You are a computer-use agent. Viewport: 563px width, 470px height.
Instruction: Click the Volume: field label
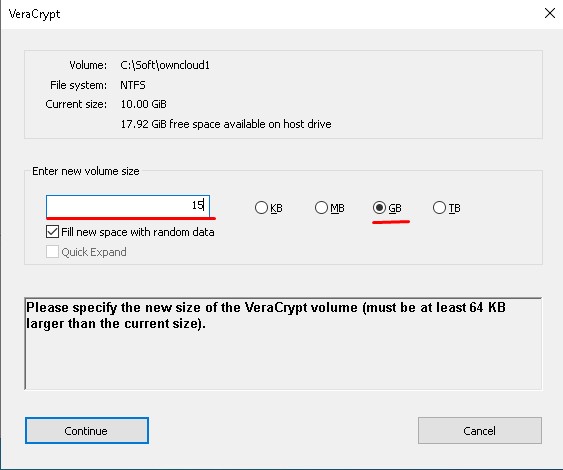pos(88,65)
